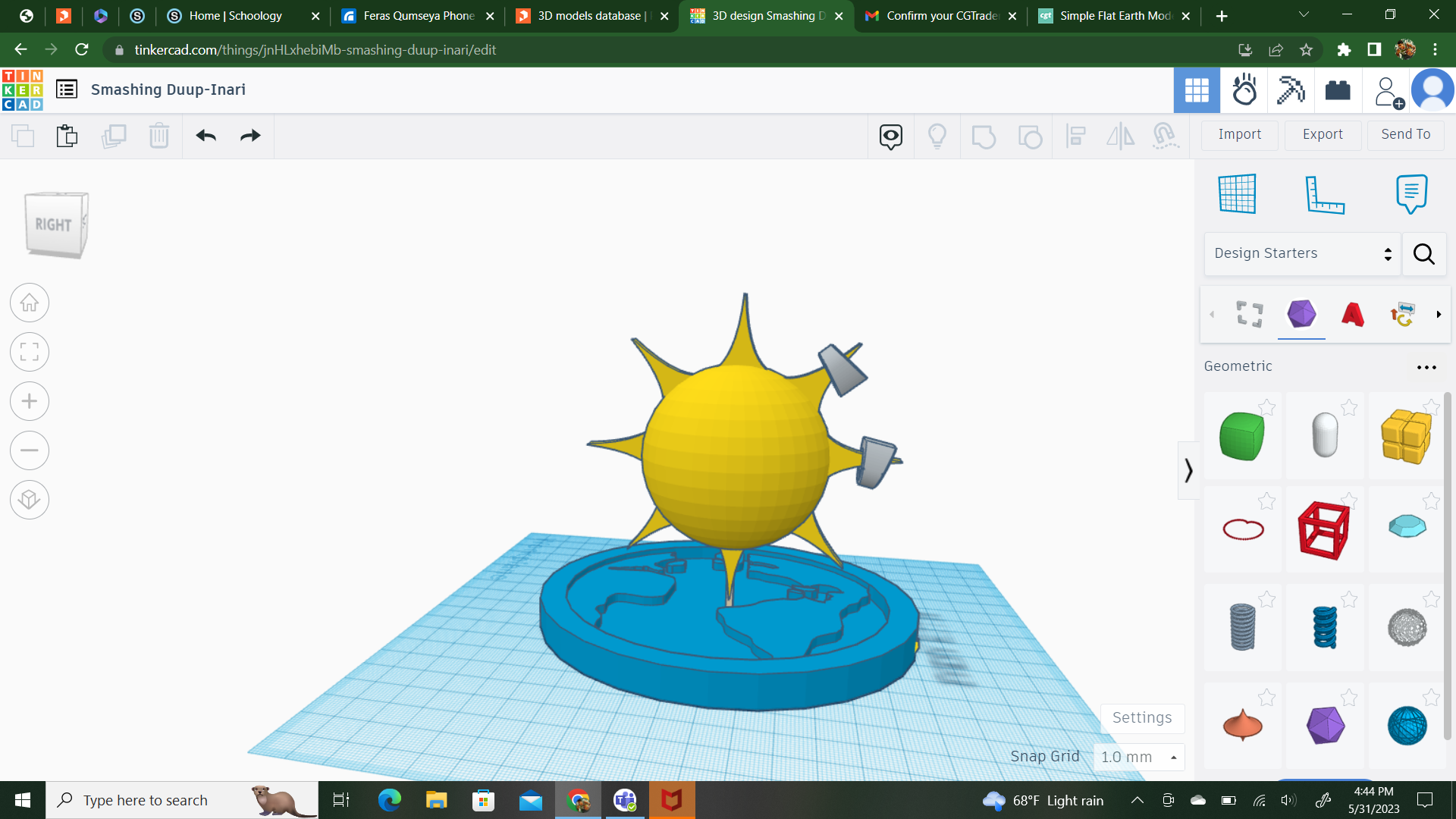Click the Delete trash icon

pyautogui.click(x=159, y=136)
